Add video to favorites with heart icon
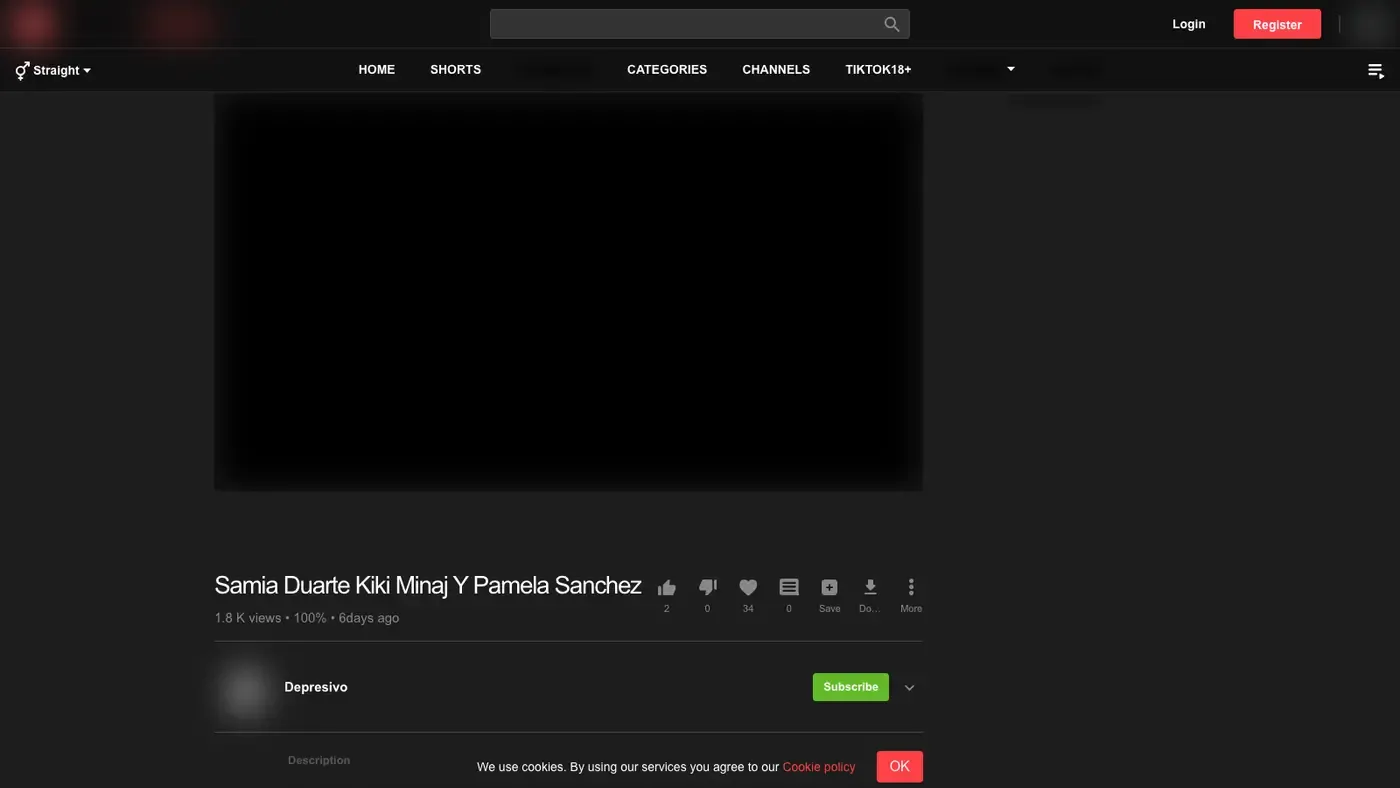This screenshot has width=1400, height=788. (x=748, y=587)
